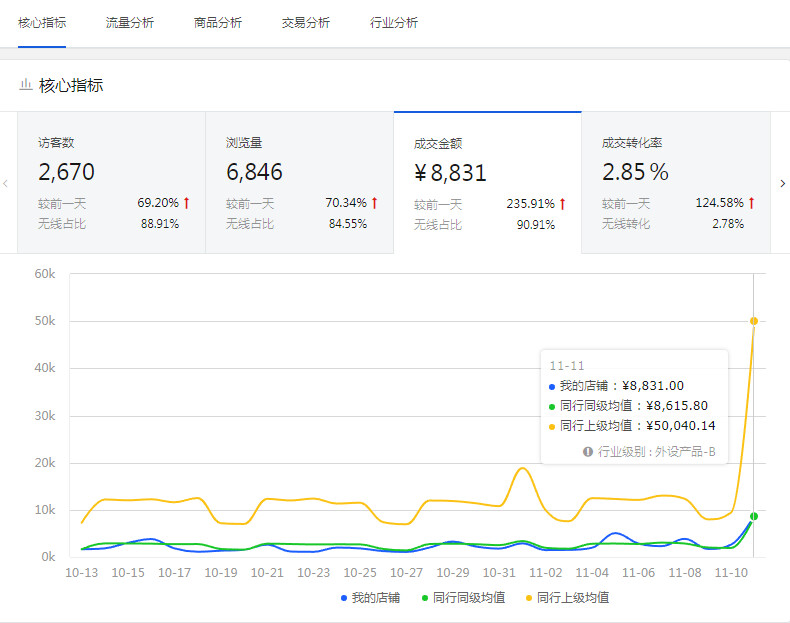The height and width of the screenshot is (623, 790).
Task: Select the 核心指标 tab
Action: tap(42, 23)
